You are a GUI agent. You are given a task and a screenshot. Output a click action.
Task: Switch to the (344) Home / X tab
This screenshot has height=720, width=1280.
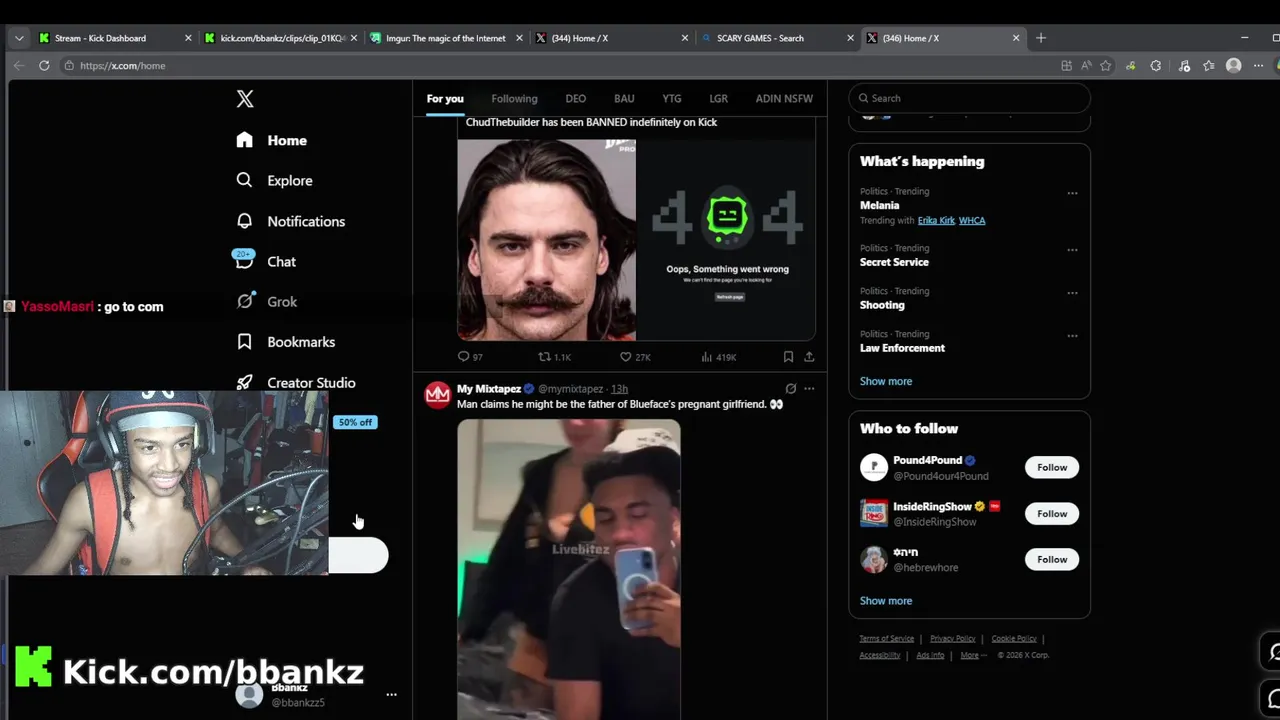611,38
